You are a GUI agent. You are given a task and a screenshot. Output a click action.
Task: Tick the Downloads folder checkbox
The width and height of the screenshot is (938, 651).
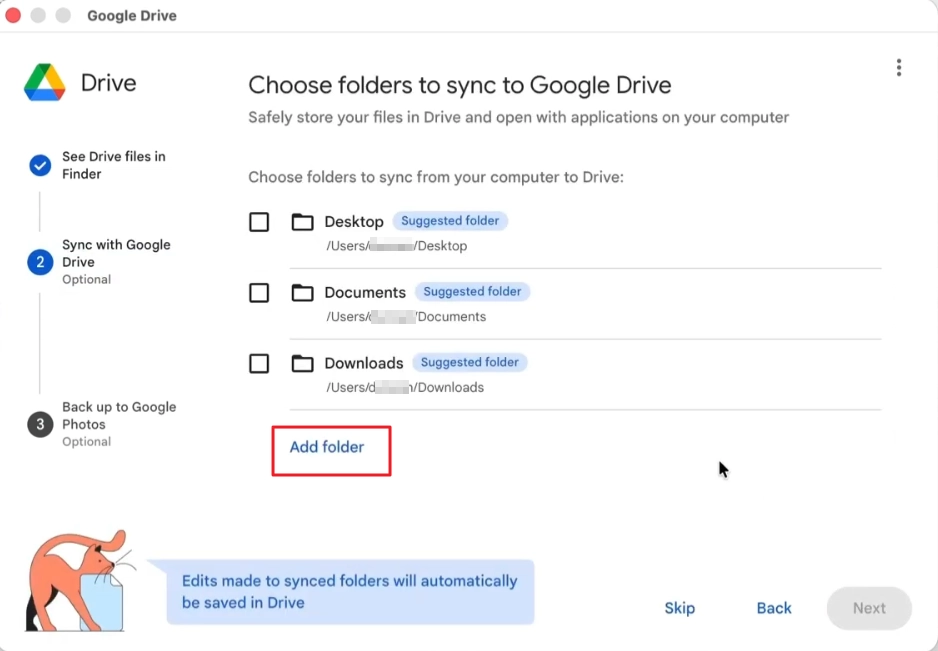259,363
